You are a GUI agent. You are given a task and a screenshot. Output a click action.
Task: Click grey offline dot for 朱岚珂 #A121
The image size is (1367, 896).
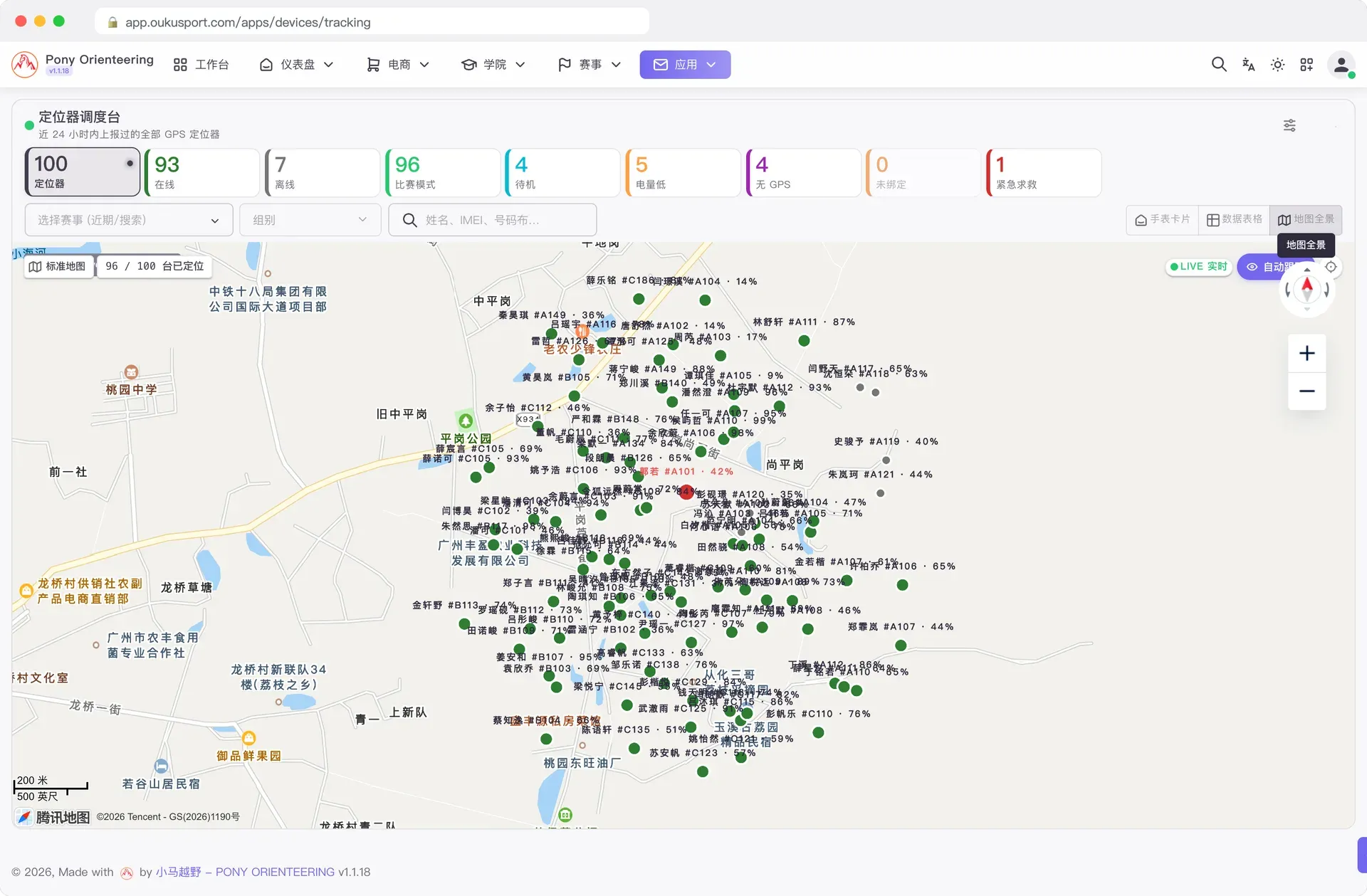coord(881,493)
